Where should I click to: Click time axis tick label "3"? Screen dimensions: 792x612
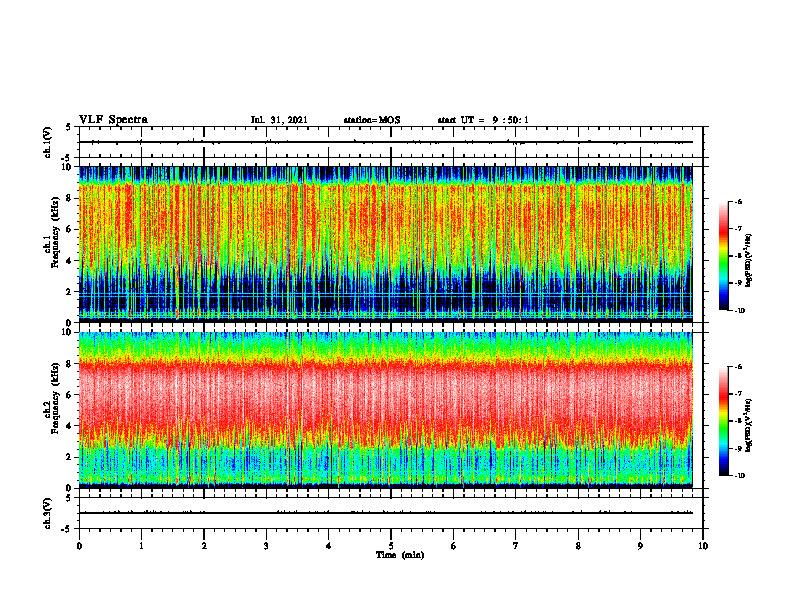click(266, 546)
